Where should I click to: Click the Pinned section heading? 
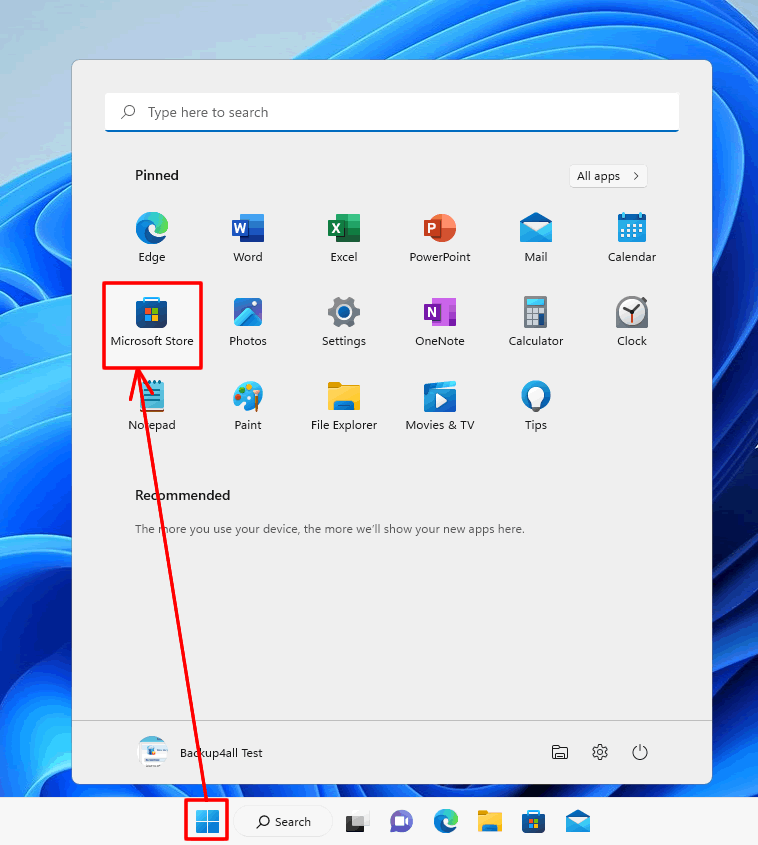(157, 175)
